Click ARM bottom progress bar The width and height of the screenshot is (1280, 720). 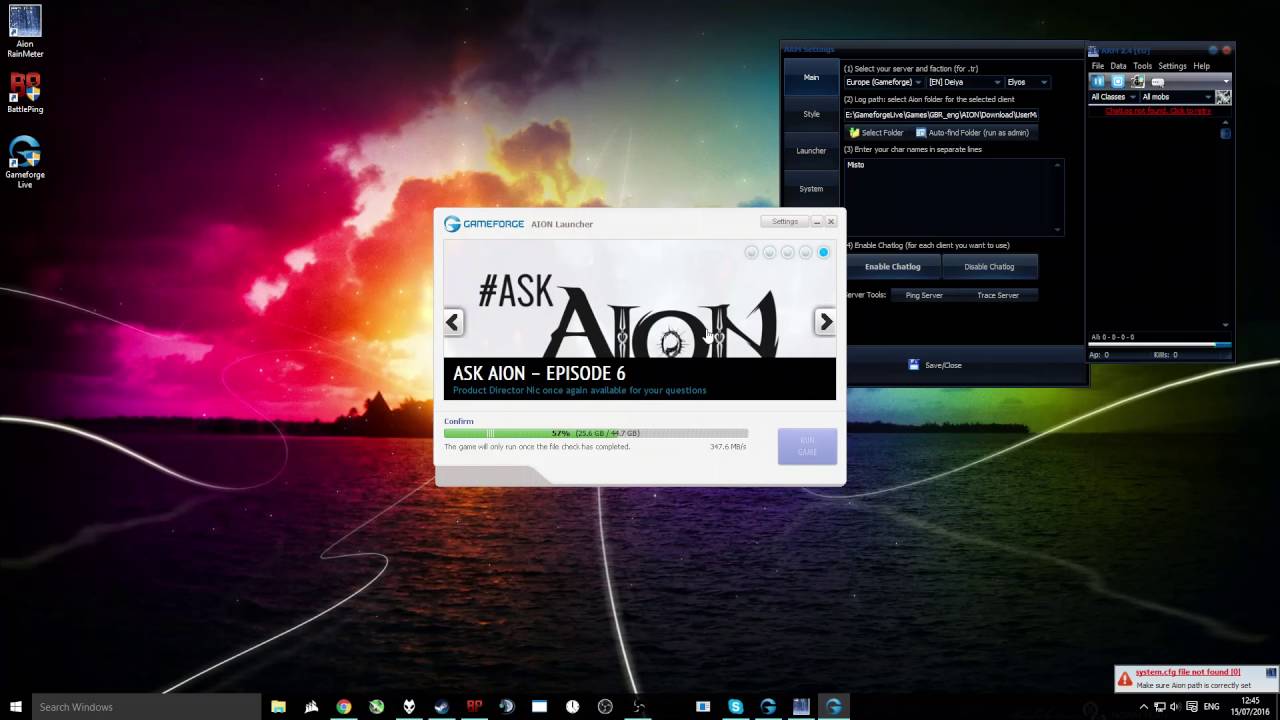tap(1160, 345)
